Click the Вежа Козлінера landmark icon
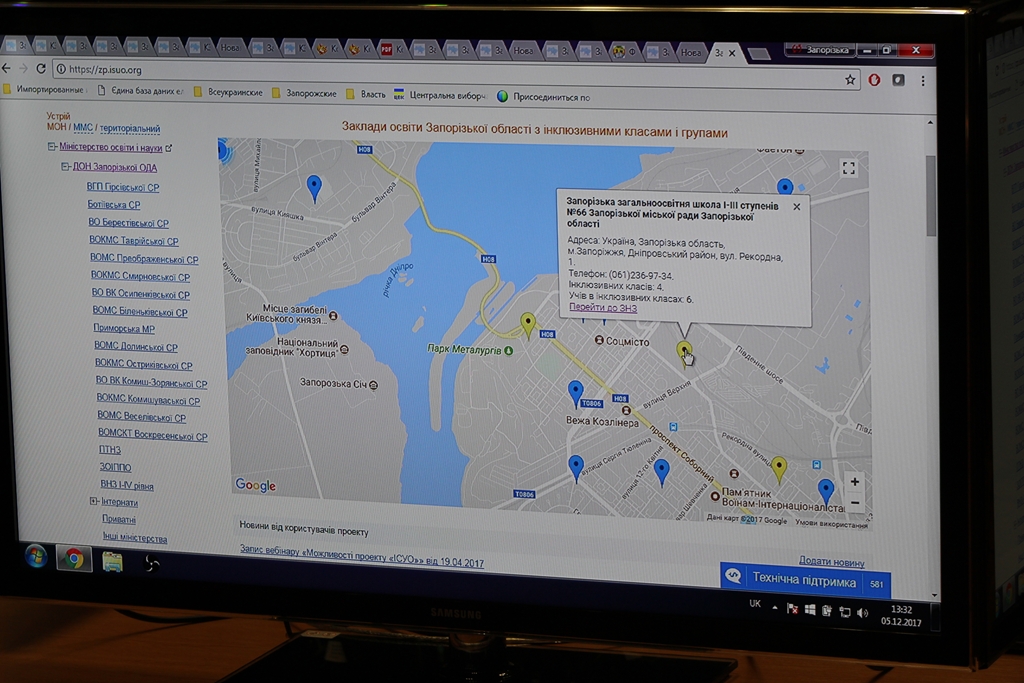 [626, 411]
